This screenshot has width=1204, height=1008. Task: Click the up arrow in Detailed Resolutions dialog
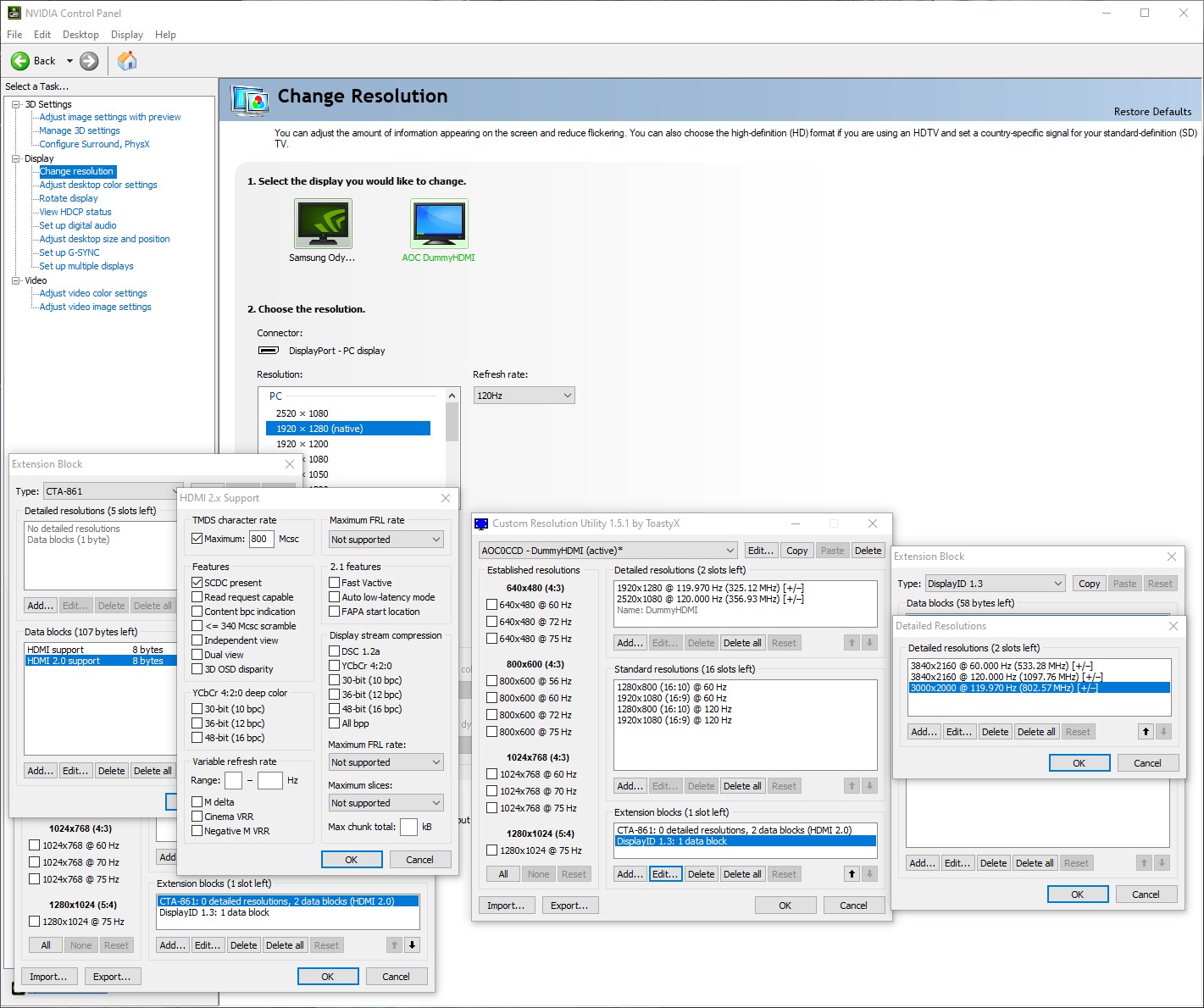(1146, 732)
